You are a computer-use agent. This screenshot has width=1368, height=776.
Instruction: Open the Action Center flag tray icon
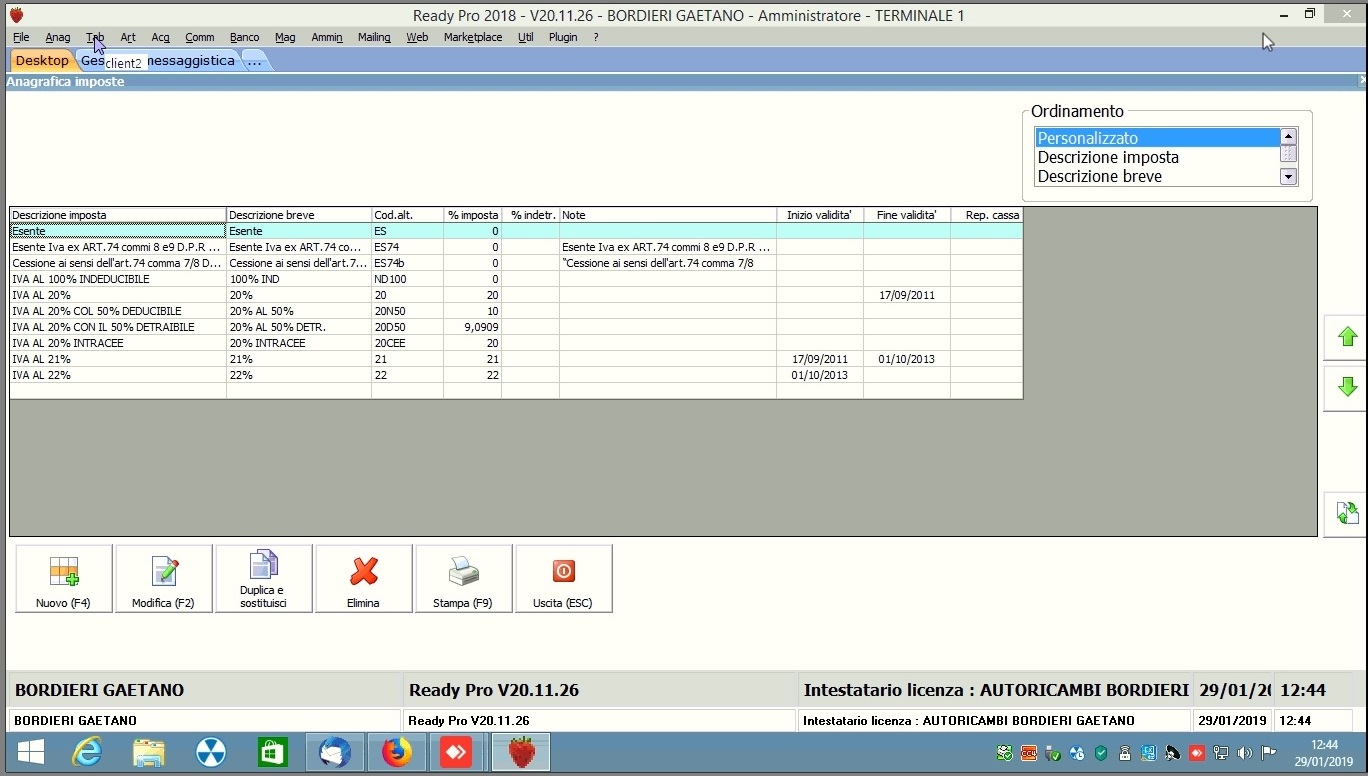click(1269, 753)
